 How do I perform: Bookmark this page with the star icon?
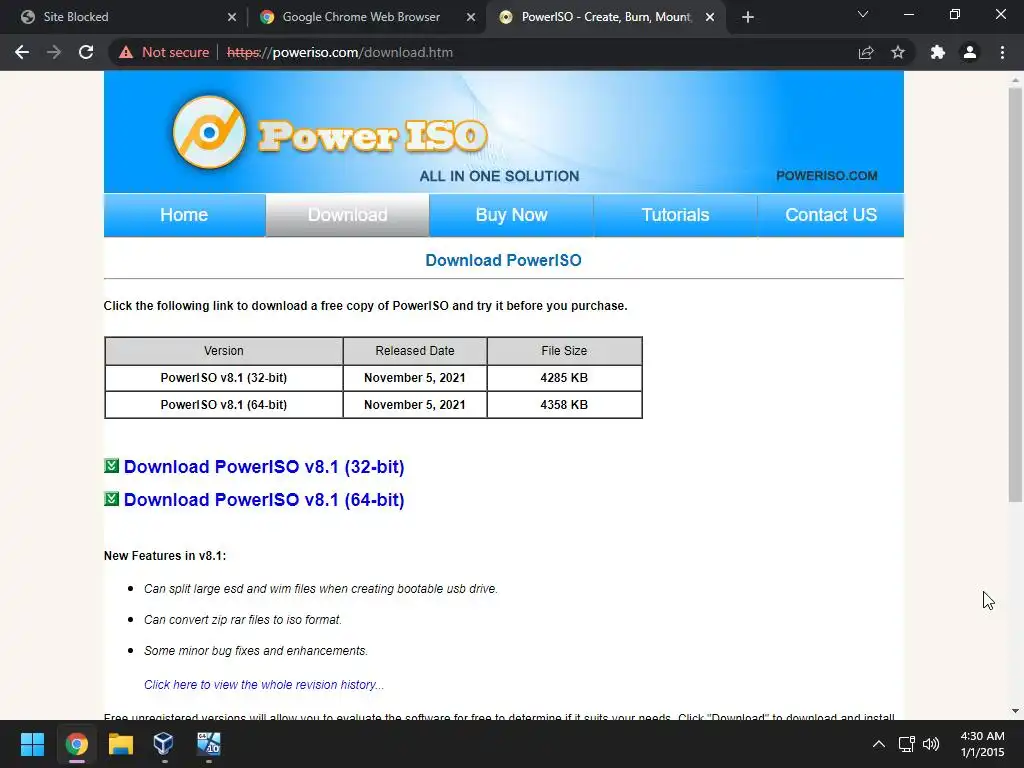pyautogui.click(x=898, y=52)
